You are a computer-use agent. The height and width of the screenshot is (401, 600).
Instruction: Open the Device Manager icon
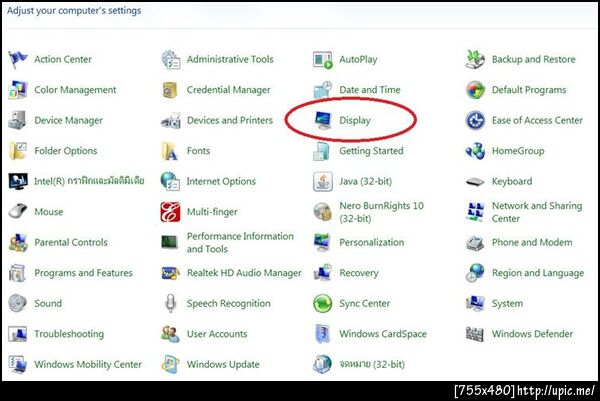tap(18, 120)
